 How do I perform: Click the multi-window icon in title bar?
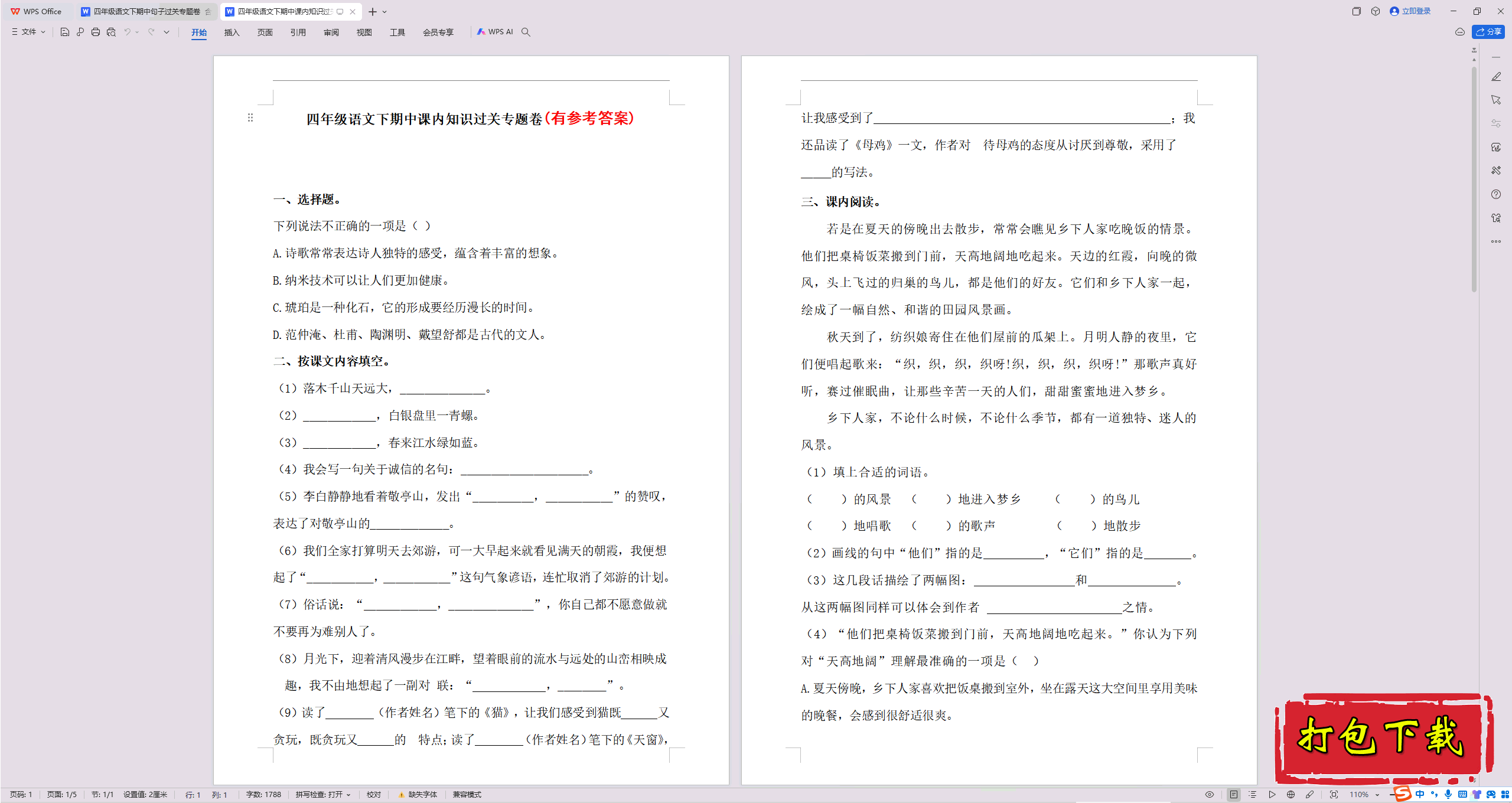[1356, 11]
